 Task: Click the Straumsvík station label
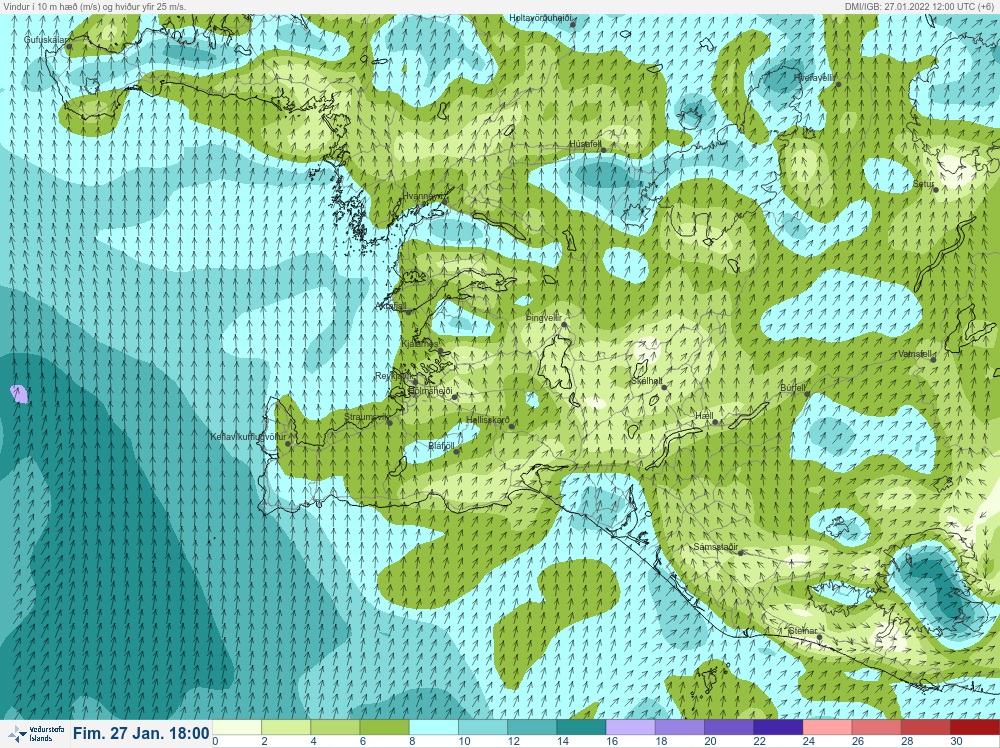(365, 417)
